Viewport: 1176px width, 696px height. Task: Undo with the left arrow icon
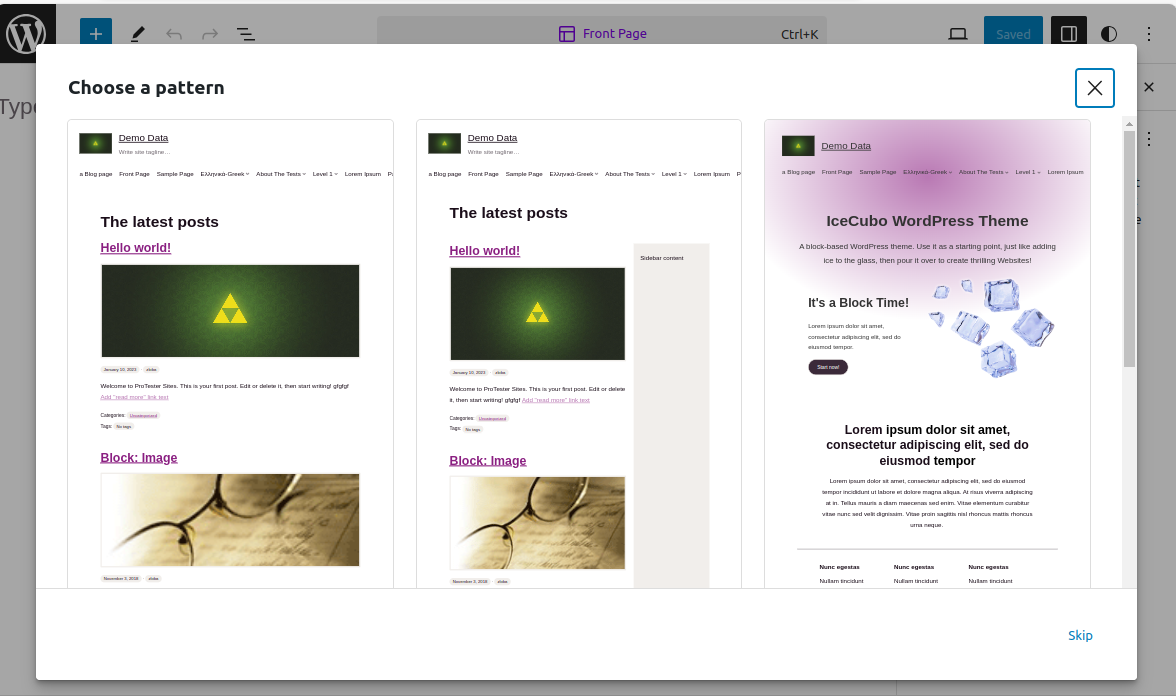click(x=174, y=34)
